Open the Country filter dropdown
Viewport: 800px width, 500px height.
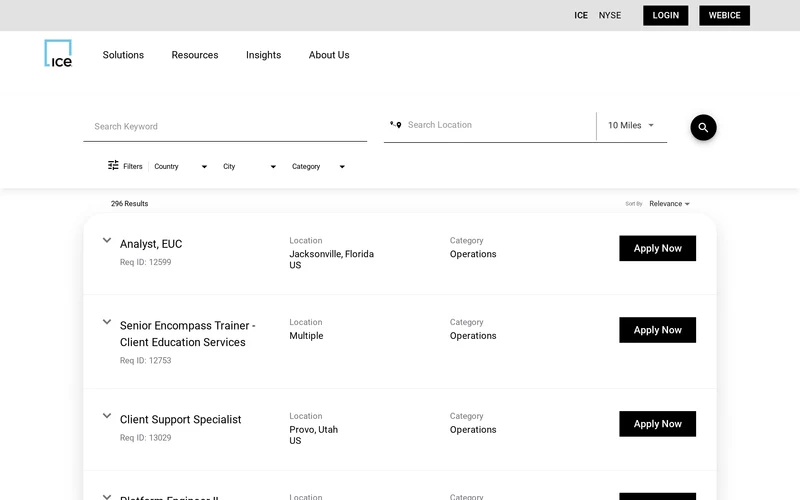(181, 166)
